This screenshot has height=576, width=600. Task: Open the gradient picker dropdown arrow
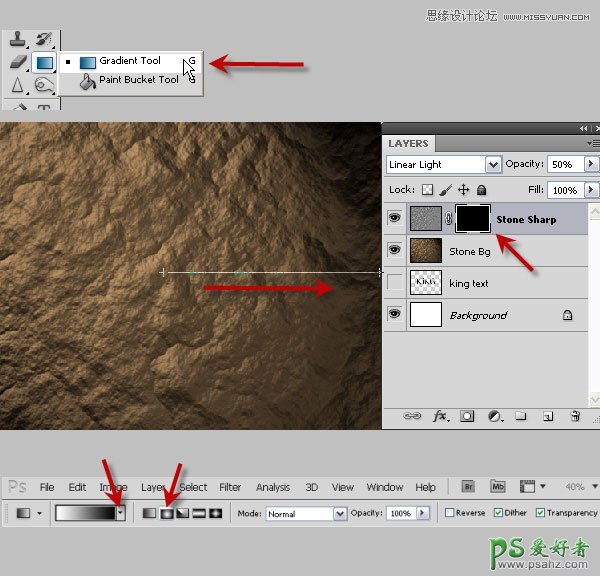[x=121, y=513]
